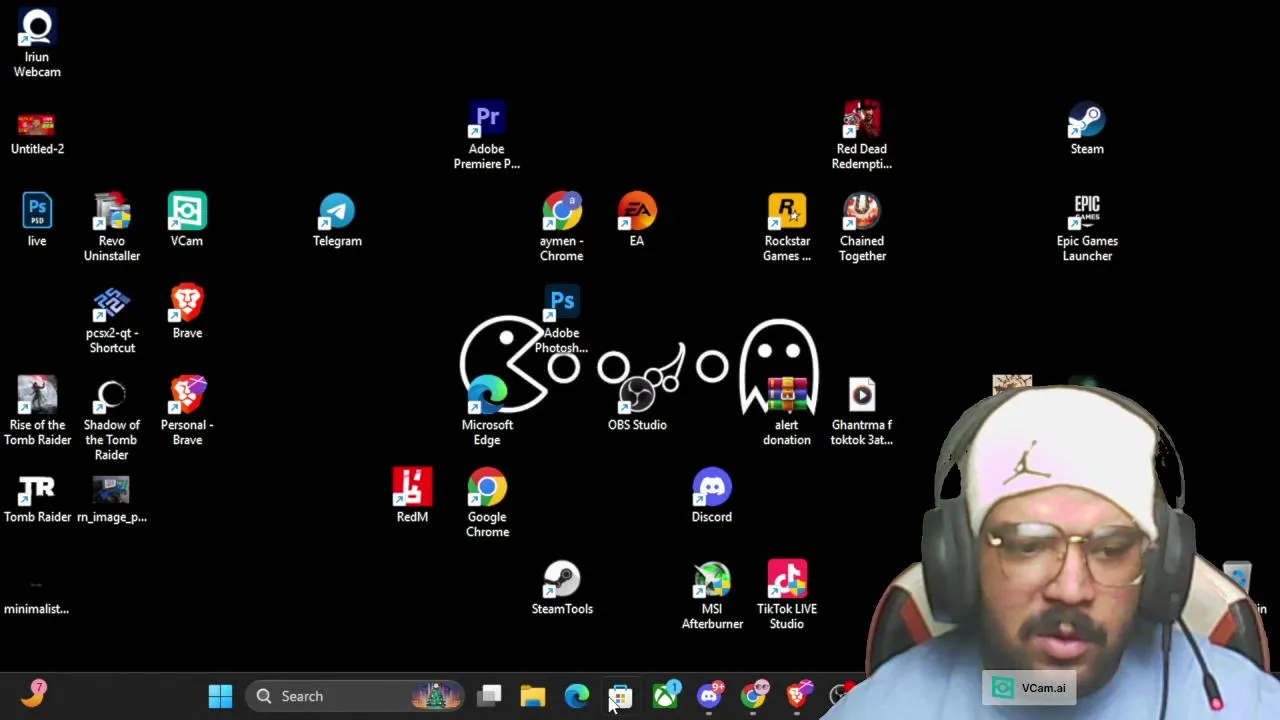
Task: Open the 'alert donation' archive icon
Action: [x=787, y=411]
